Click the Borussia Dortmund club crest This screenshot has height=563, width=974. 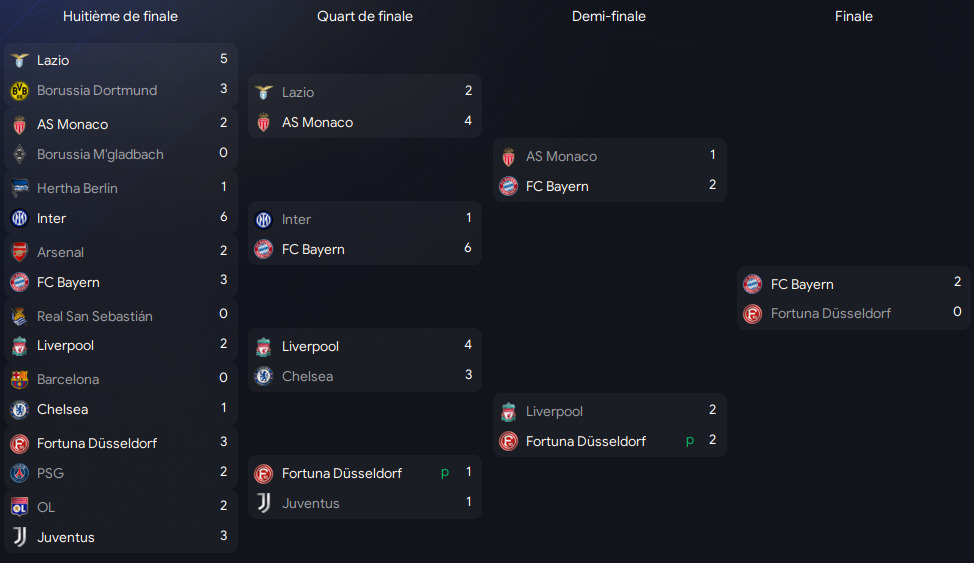coord(19,90)
